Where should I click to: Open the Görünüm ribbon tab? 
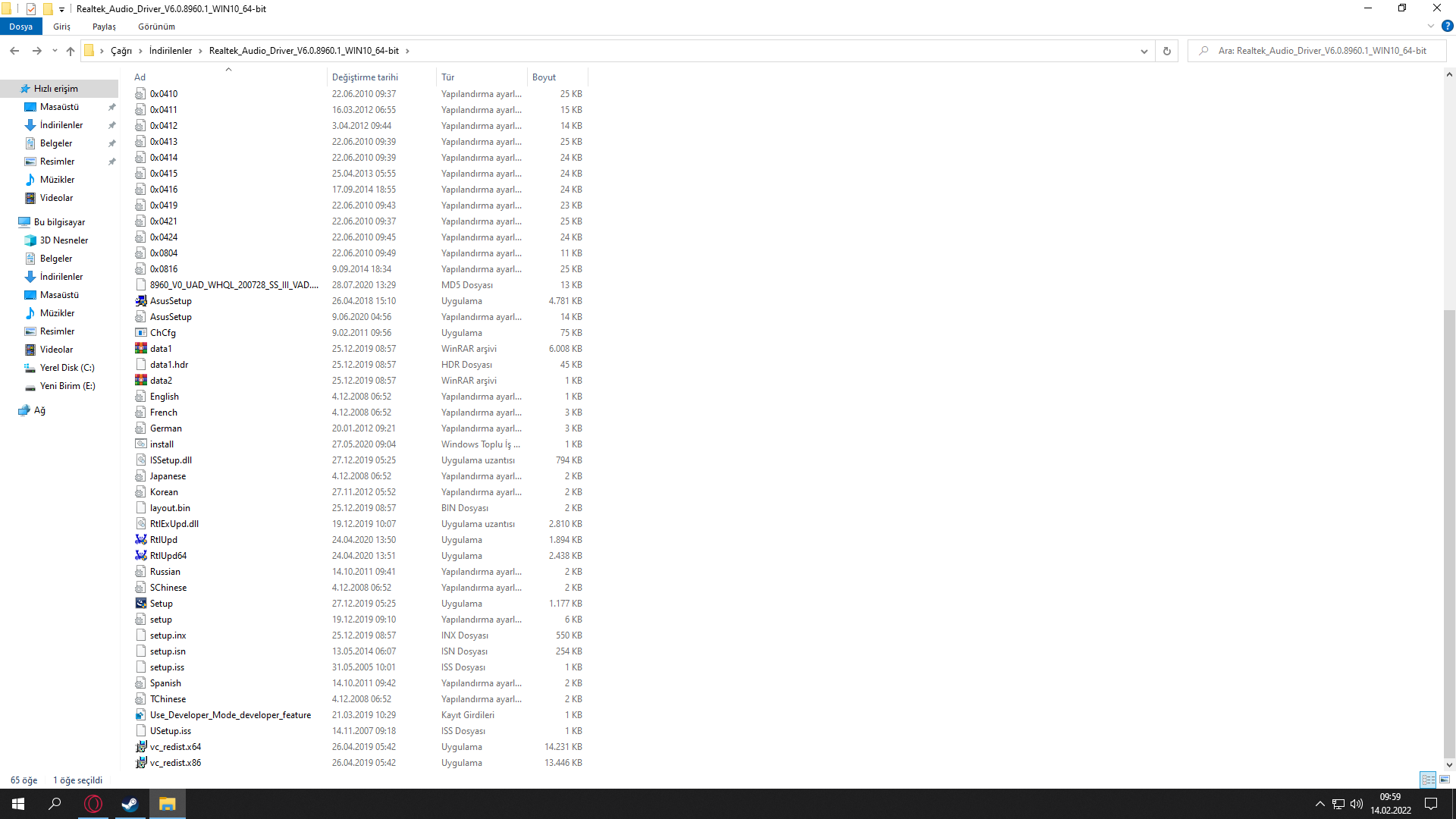coord(156,27)
